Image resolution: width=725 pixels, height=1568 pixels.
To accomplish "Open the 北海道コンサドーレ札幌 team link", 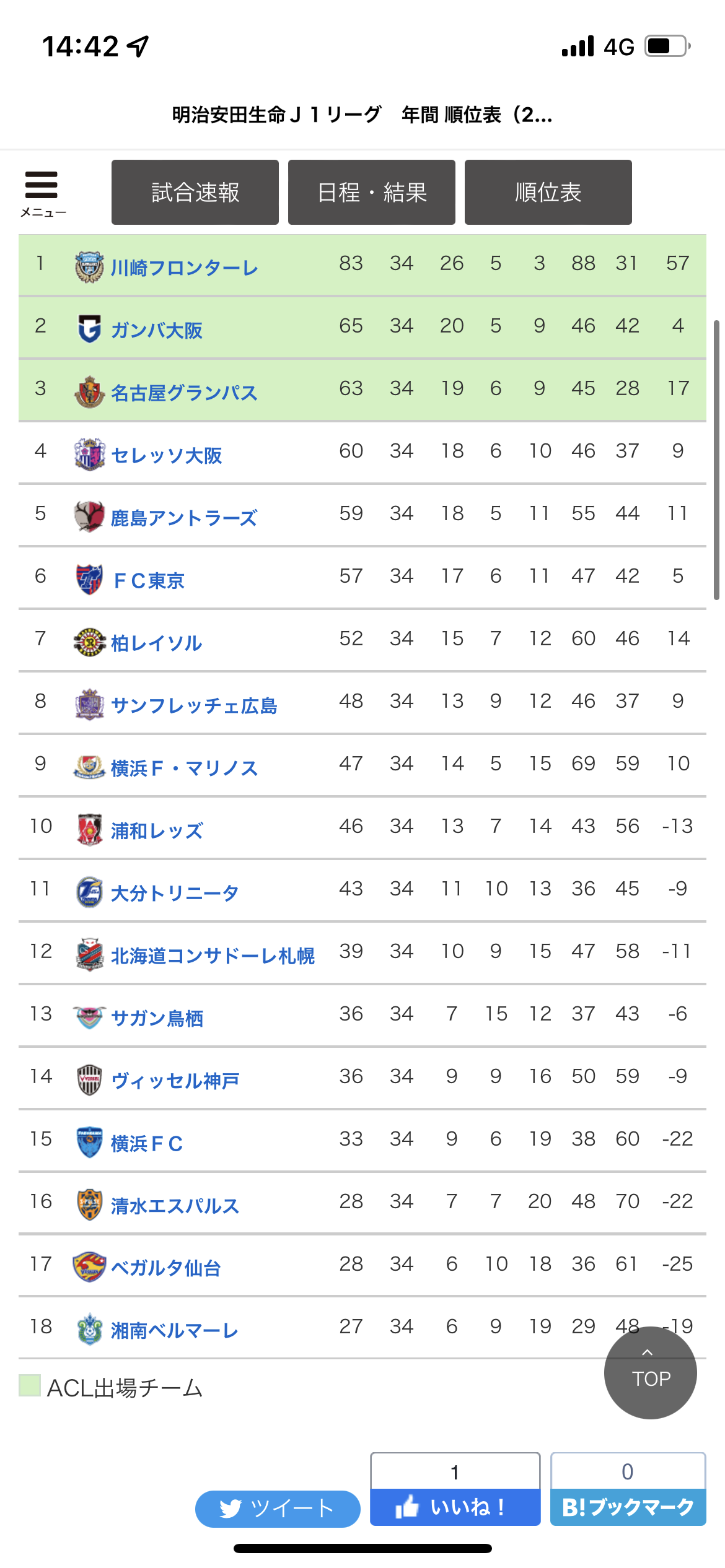I will coord(213,956).
